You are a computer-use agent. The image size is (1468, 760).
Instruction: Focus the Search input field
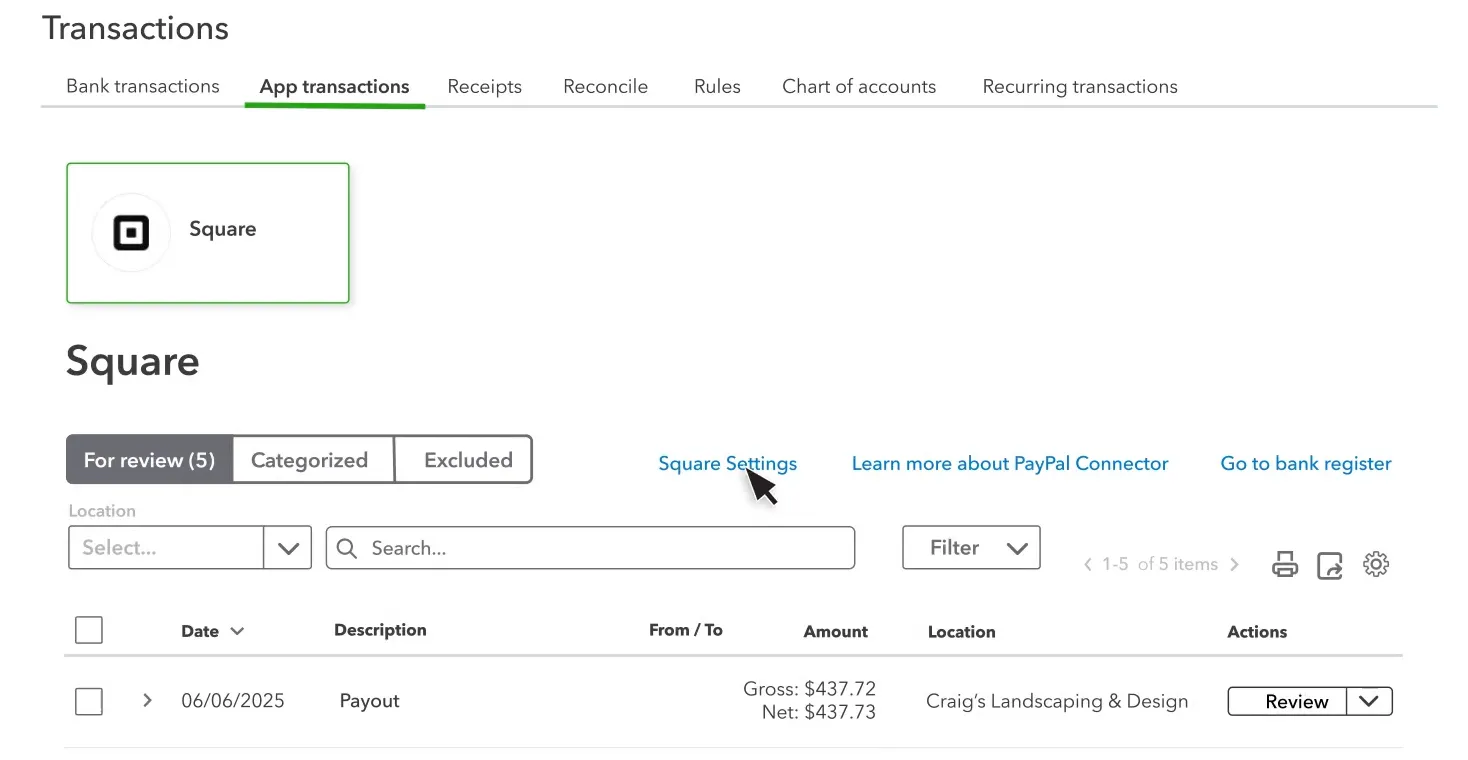tap(590, 548)
